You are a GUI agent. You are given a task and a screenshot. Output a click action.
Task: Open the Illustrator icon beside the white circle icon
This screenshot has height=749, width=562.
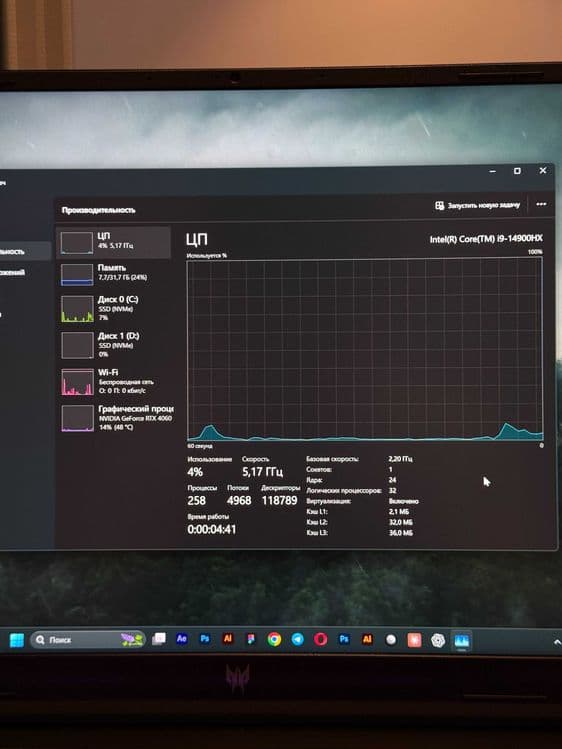click(x=367, y=640)
